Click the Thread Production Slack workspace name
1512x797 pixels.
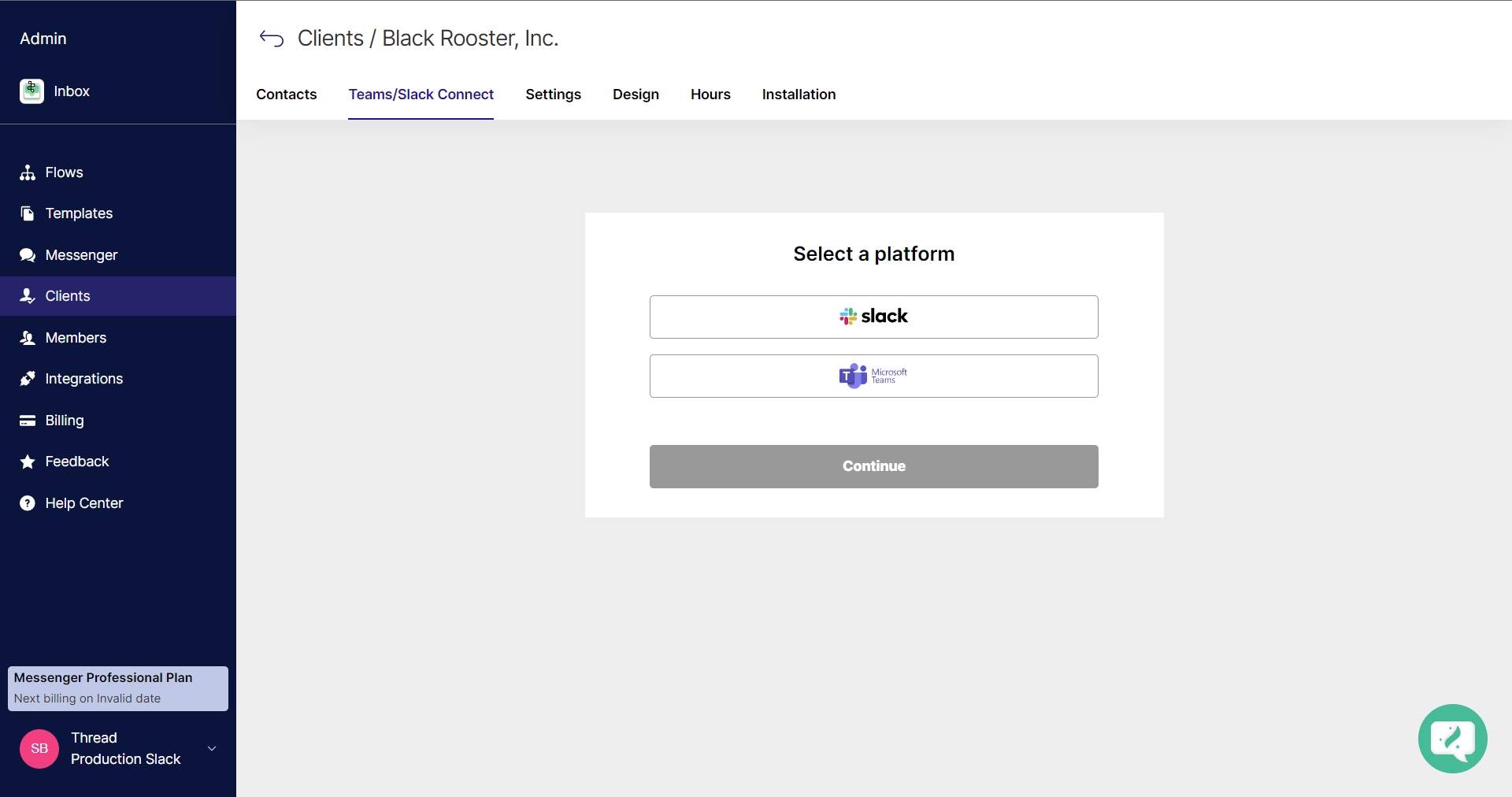click(x=126, y=748)
